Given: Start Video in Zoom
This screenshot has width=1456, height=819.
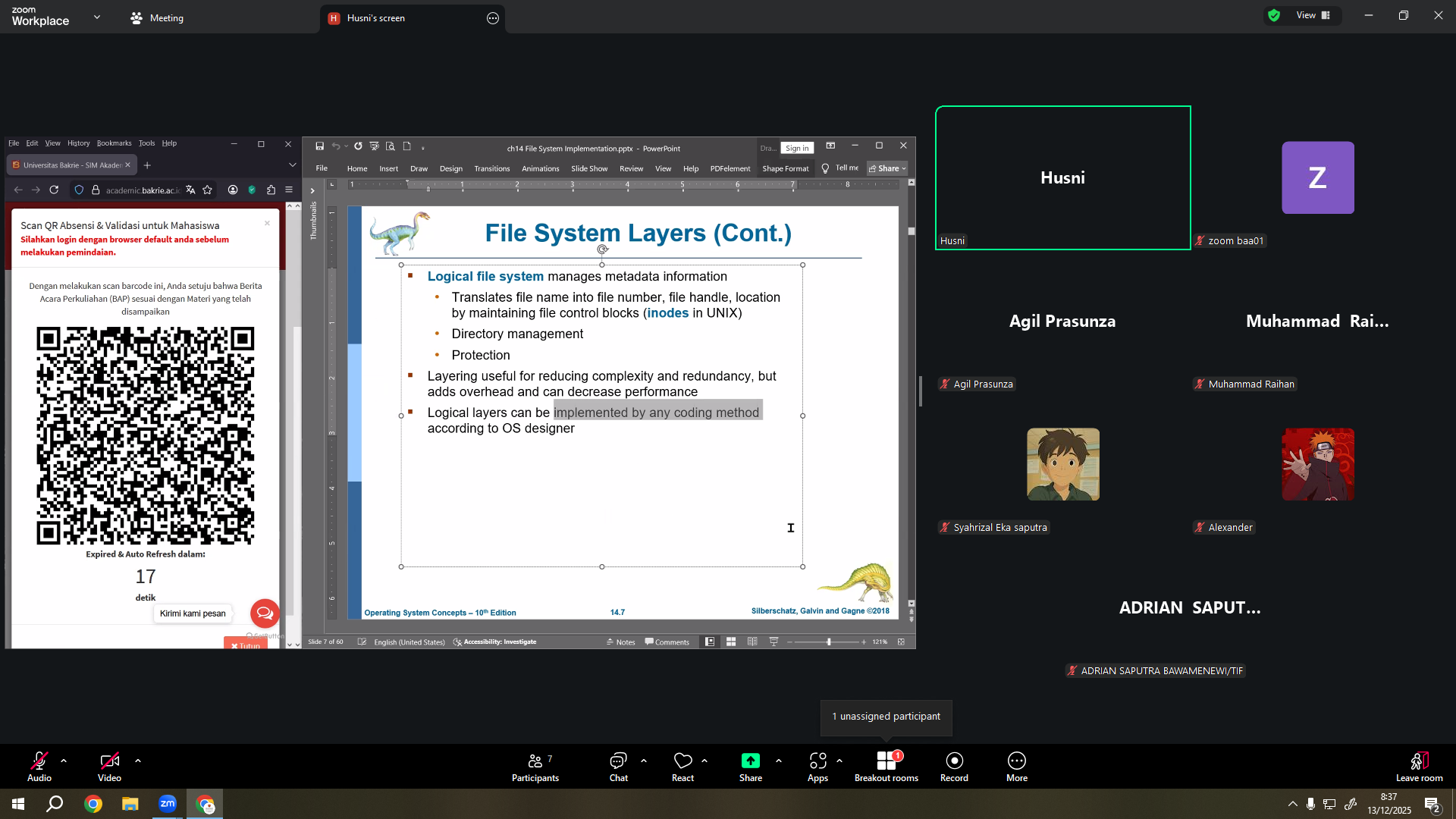Looking at the screenshot, I should (x=109, y=767).
